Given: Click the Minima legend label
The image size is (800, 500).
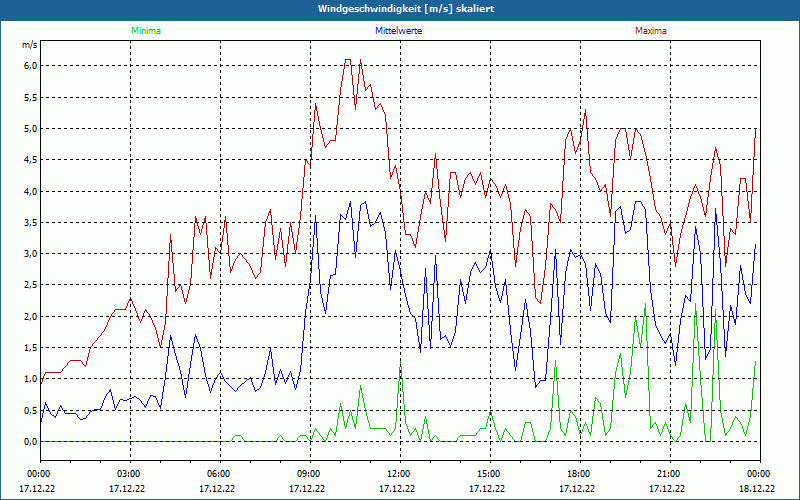Looking at the screenshot, I should coord(146,31).
